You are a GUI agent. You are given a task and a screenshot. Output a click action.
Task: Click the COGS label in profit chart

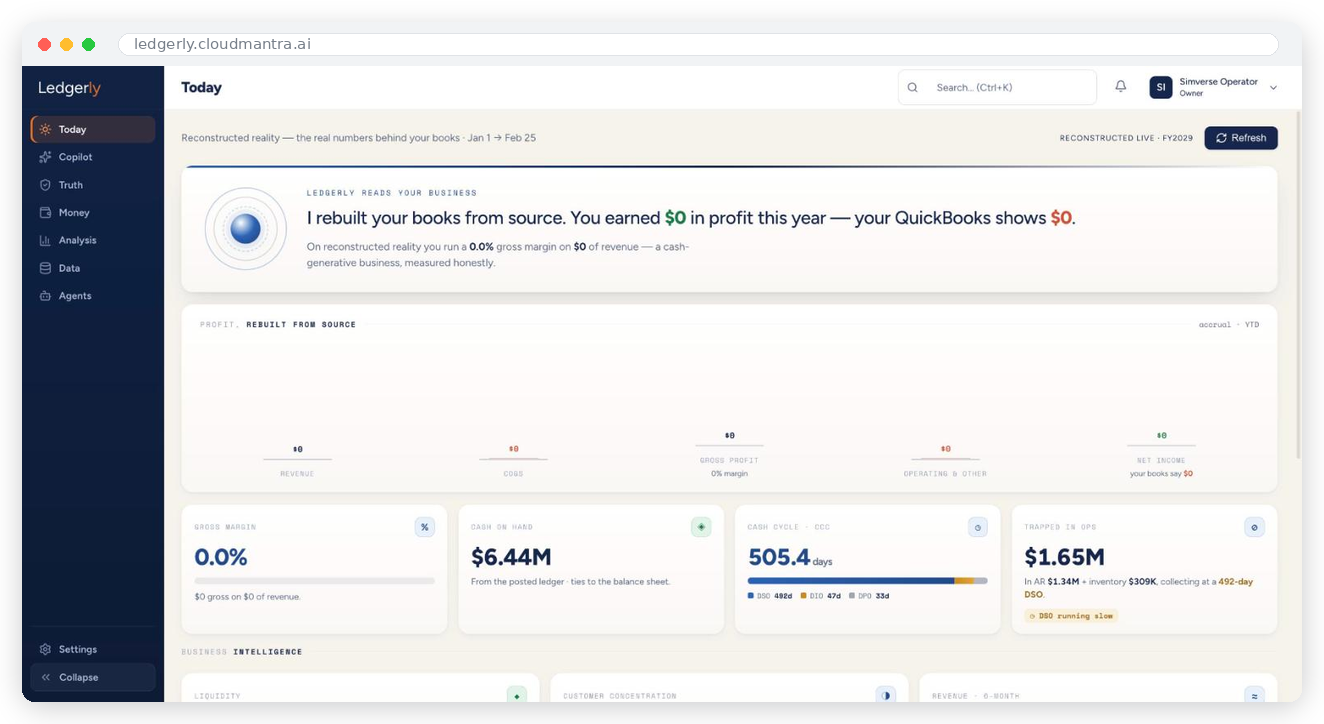[513, 474]
